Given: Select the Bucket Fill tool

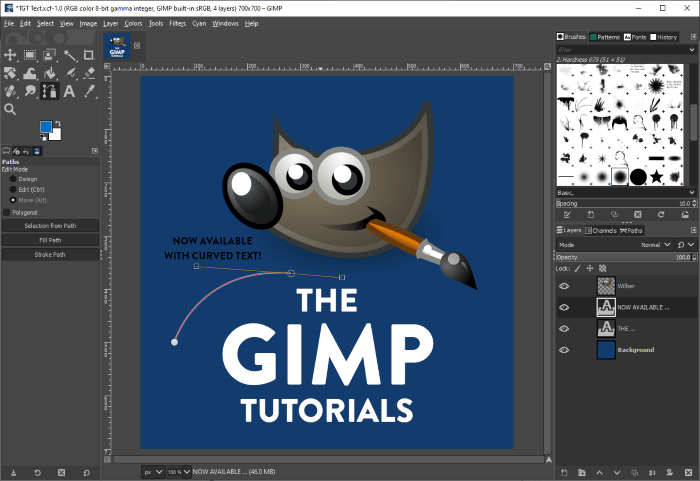Looking at the screenshot, I should coord(50,73).
